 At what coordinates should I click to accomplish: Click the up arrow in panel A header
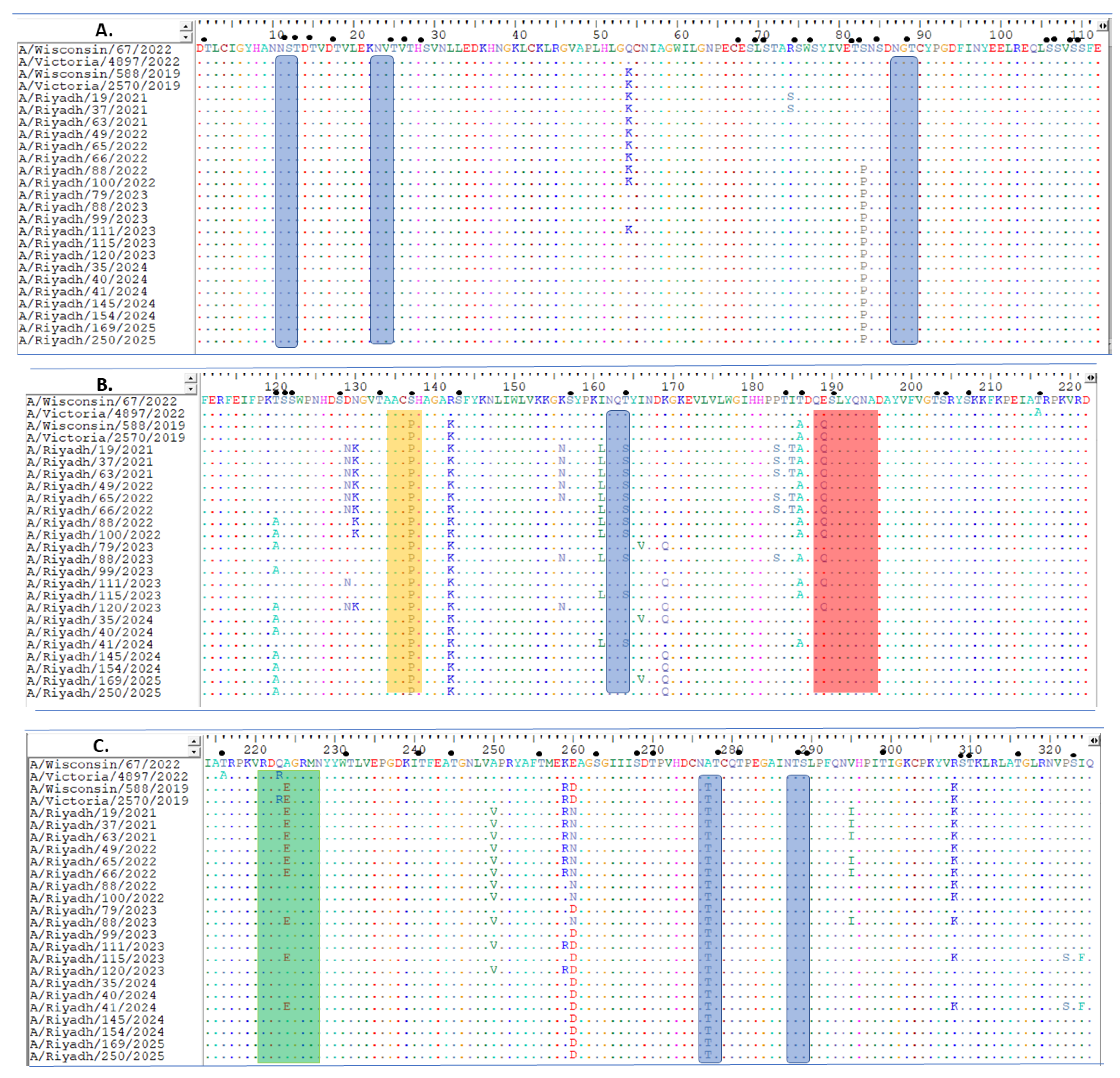(186, 26)
